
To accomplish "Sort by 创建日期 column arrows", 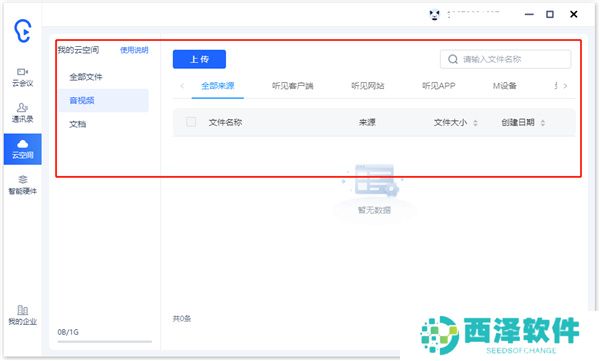I will [543, 123].
